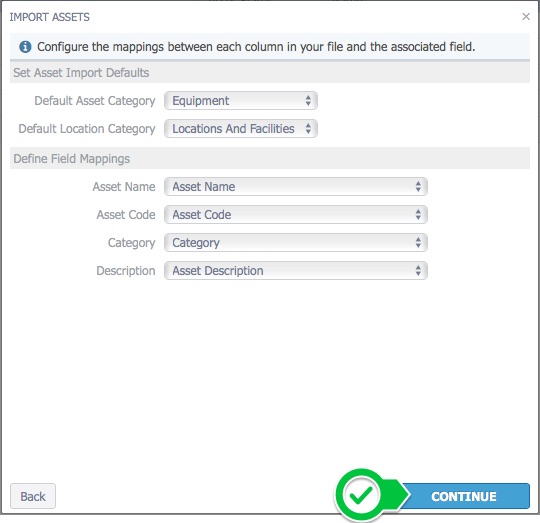Open the Category field mapping dropdown
This screenshot has height=523, width=540.
[296, 242]
